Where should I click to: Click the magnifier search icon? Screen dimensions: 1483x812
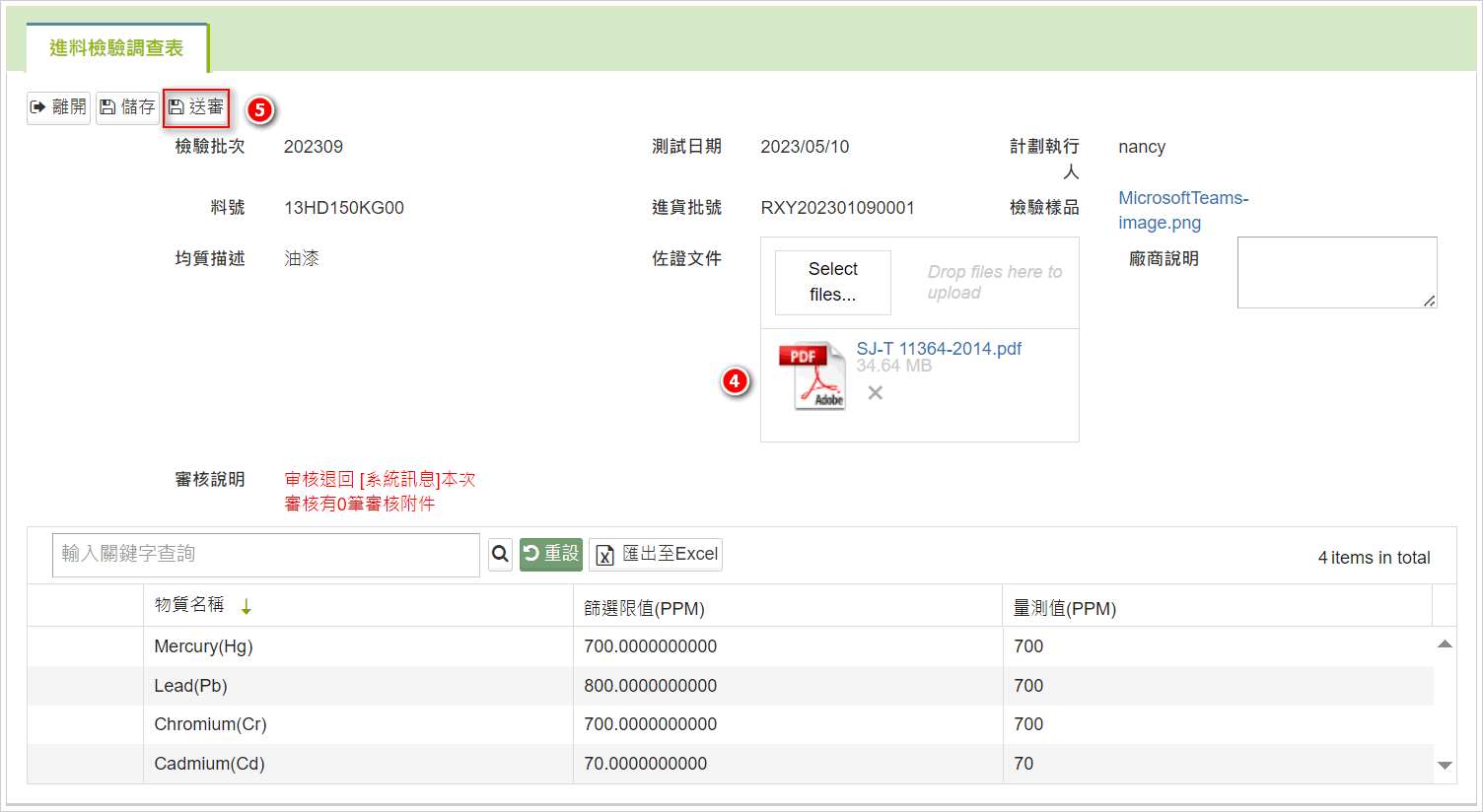(x=500, y=555)
